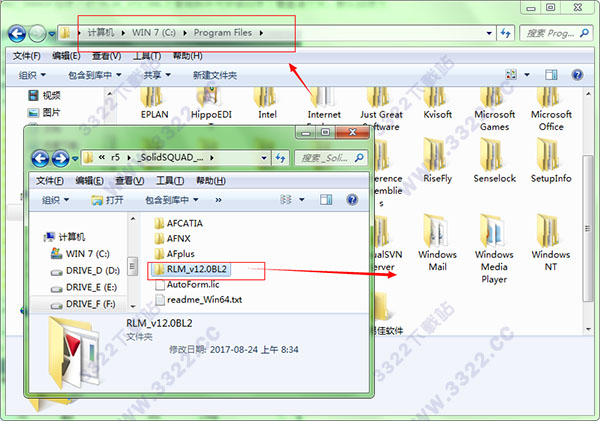Click search magnifier in Program Files window
The image size is (600, 421).
click(x=584, y=33)
